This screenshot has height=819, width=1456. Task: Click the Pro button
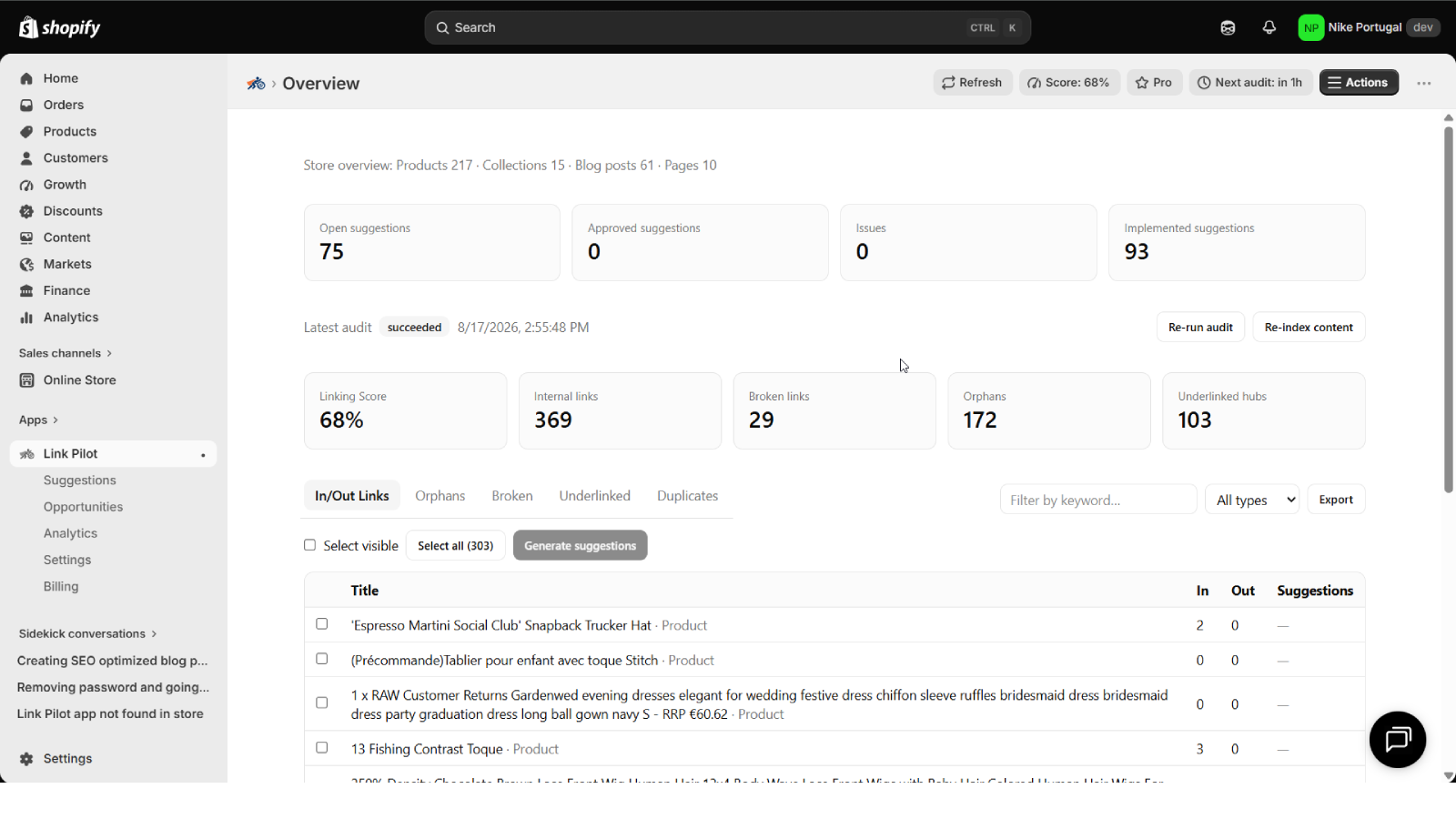click(x=1154, y=83)
